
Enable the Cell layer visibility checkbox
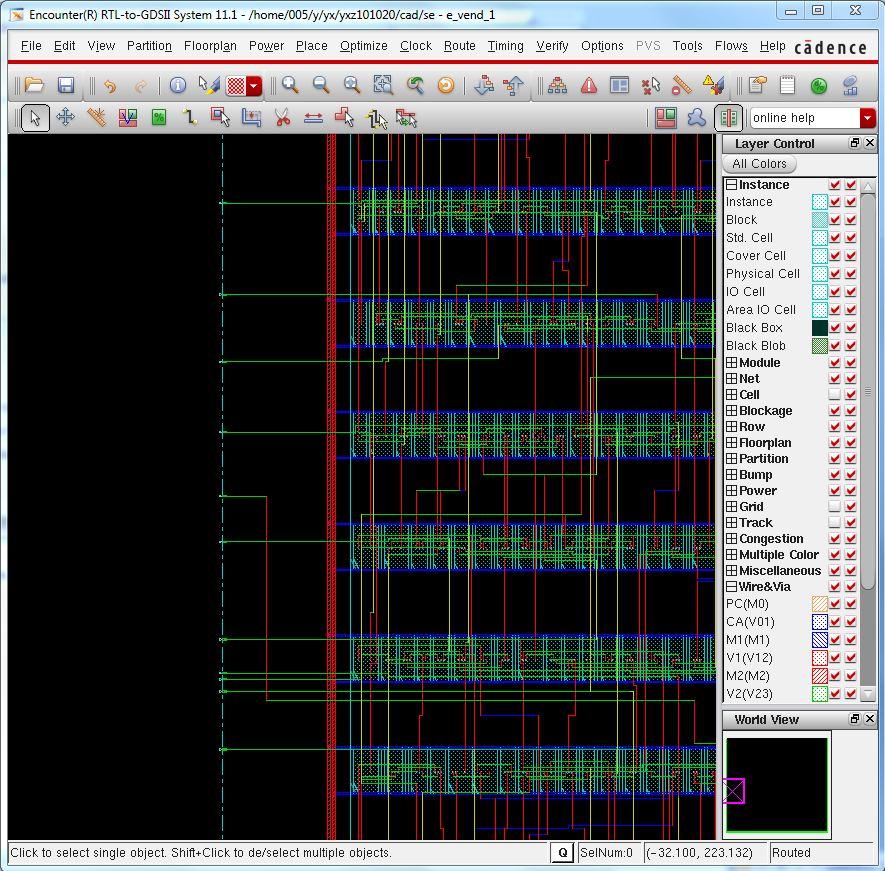pyautogui.click(x=834, y=395)
